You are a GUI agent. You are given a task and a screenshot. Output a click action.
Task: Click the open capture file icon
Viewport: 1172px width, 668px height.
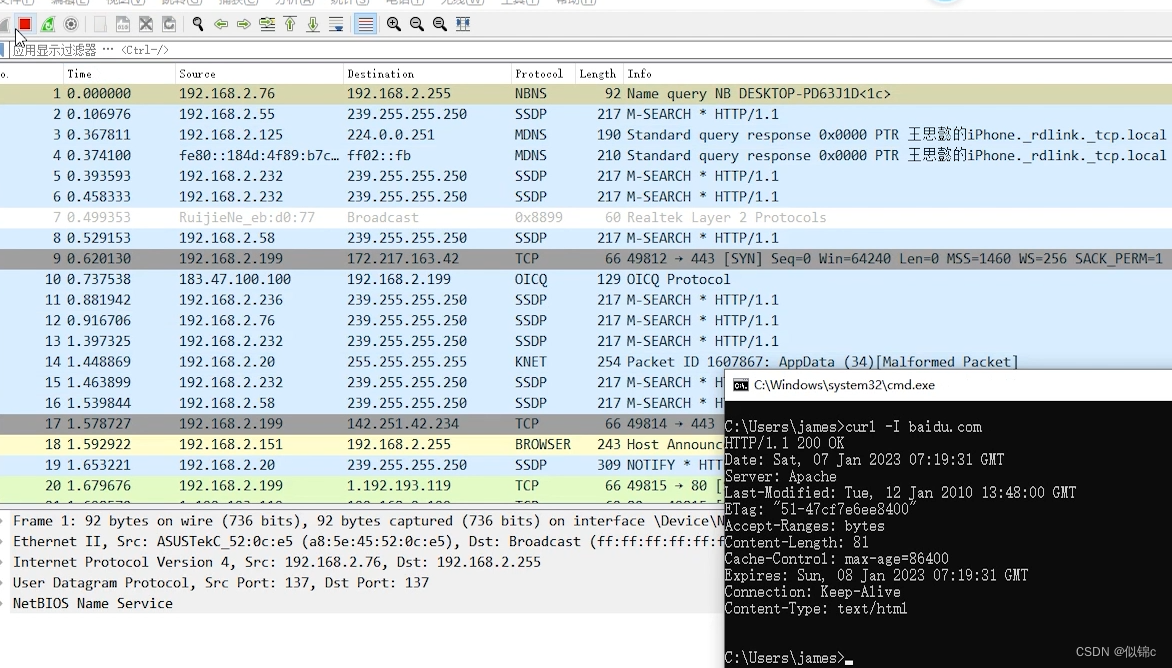point(99,25)
